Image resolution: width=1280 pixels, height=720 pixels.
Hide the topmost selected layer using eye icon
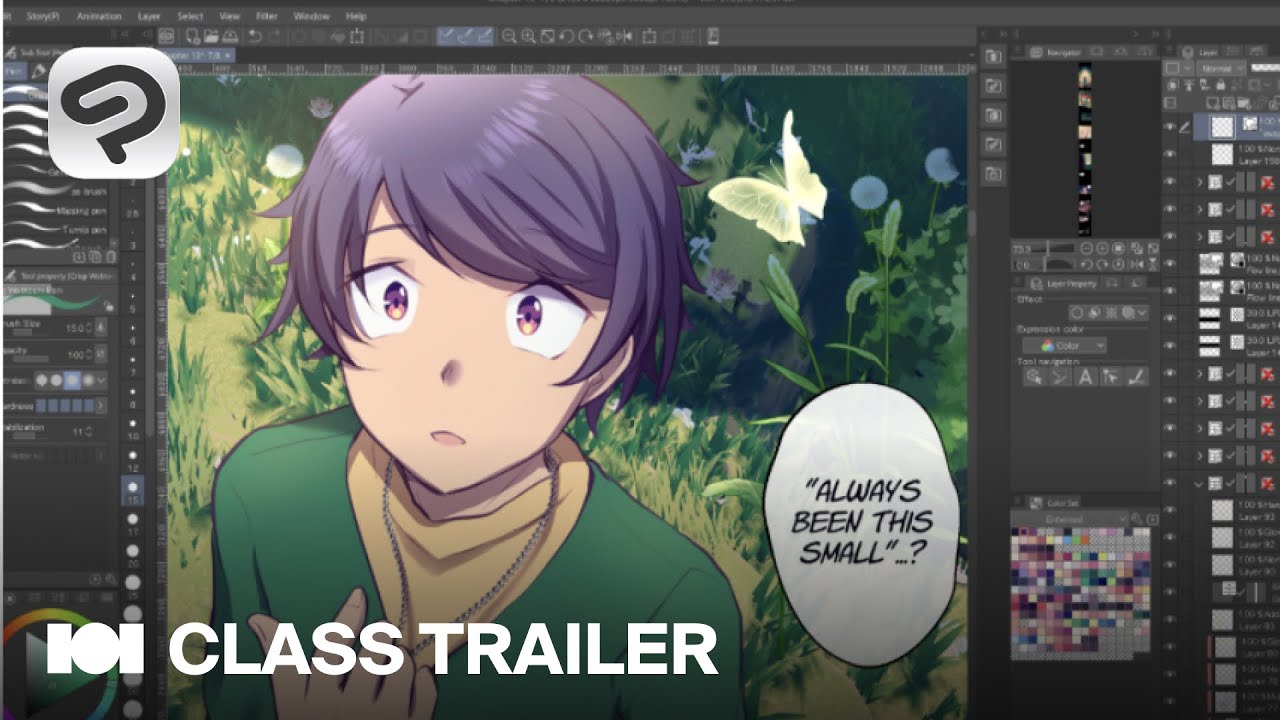point(1170,127)
